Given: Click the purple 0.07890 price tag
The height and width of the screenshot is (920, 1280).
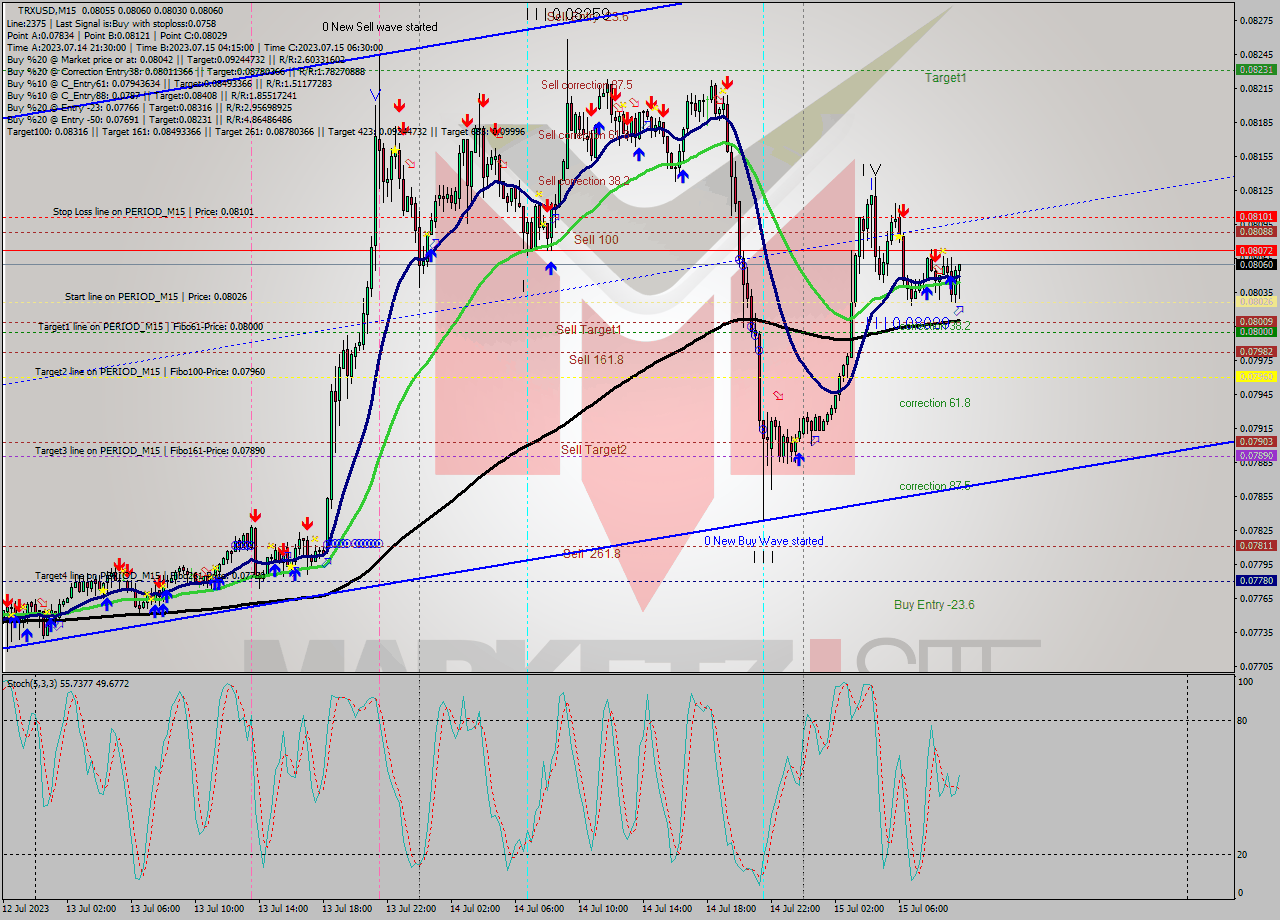Looking at the screenshot, I should pos(1257,455).
